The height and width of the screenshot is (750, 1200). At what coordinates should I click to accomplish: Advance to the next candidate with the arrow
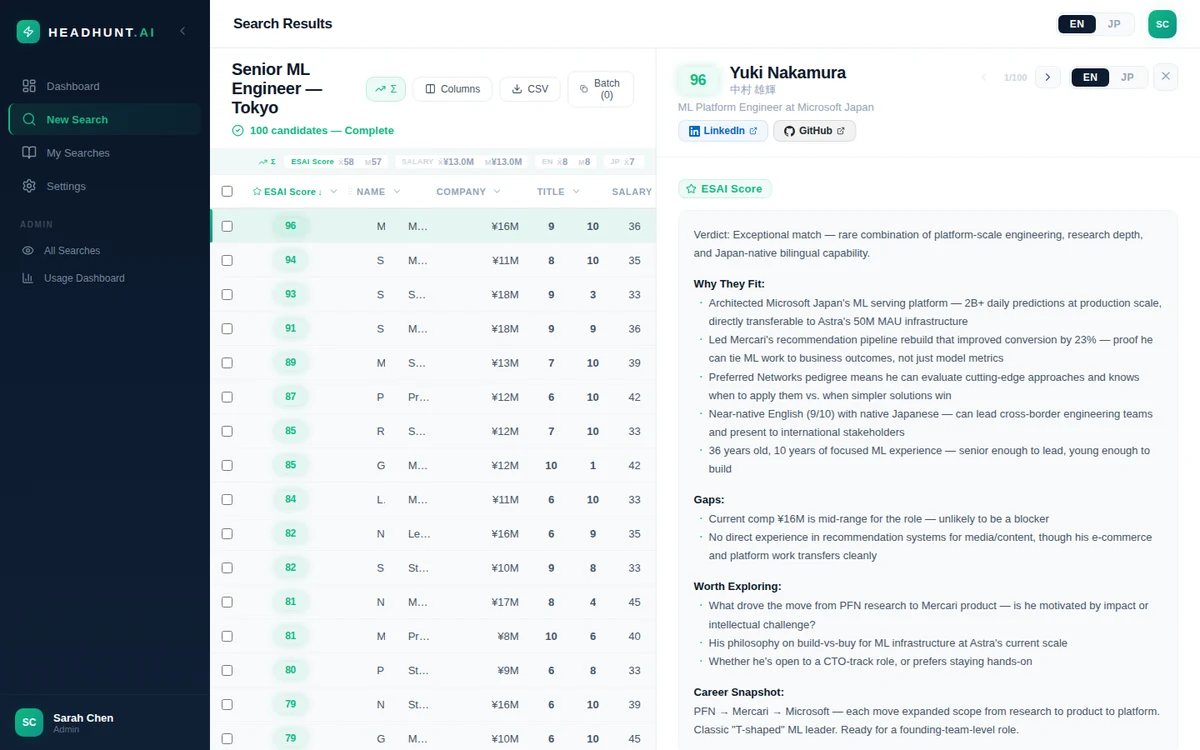coord(1047,76)
